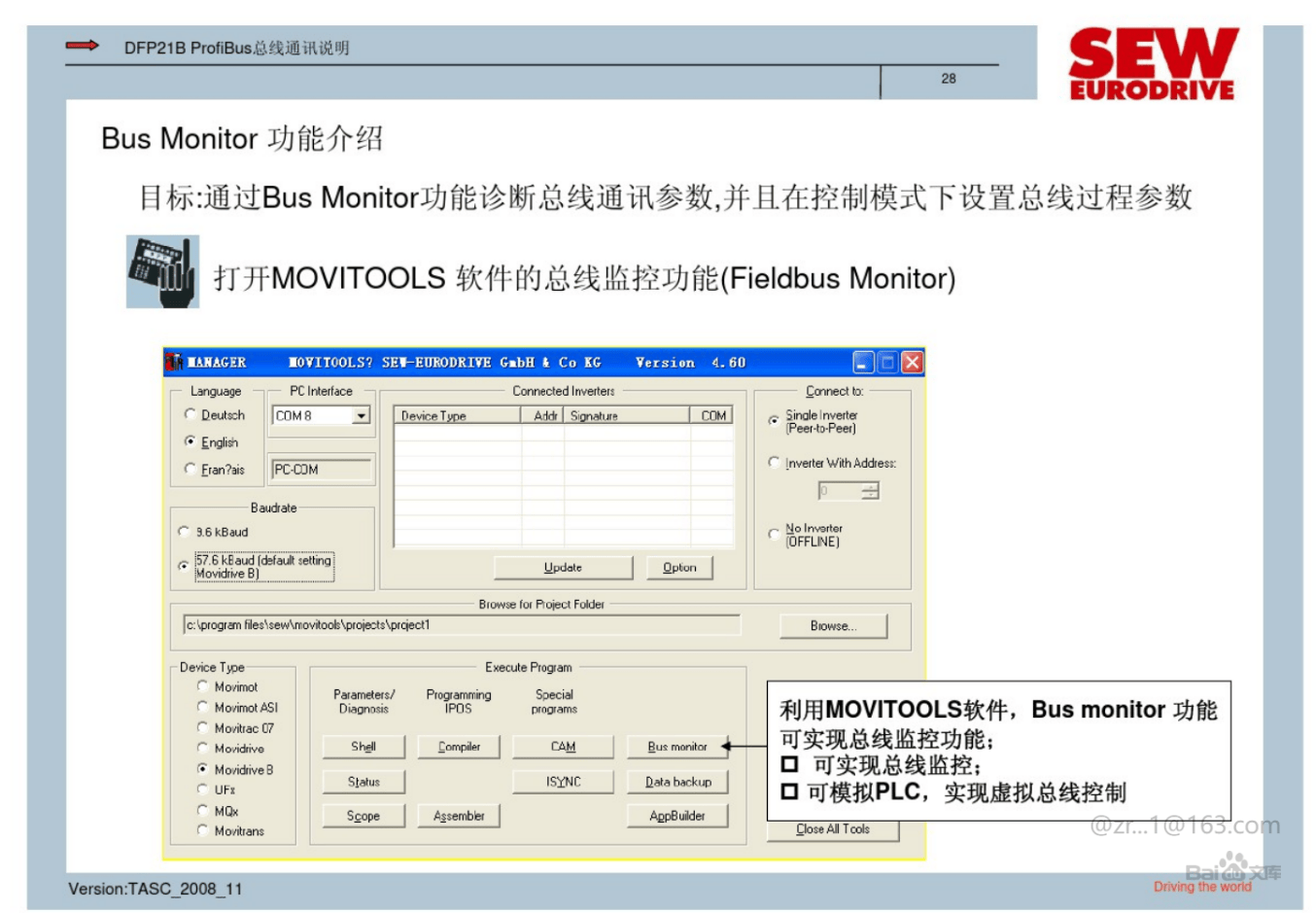Click the Browse... button
Image resolution: width=1316 pixels, height=913 pixels.
(833, 626)
